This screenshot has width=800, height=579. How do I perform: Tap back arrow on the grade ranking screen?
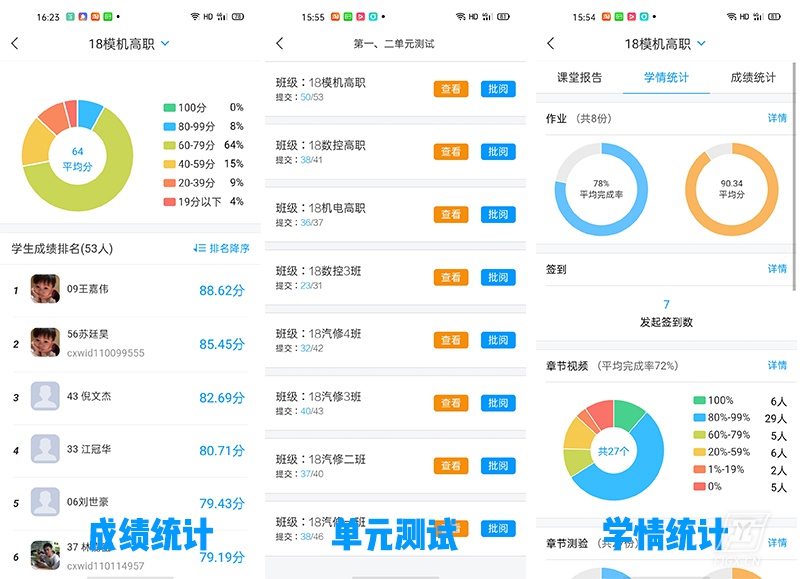(14, 44)
